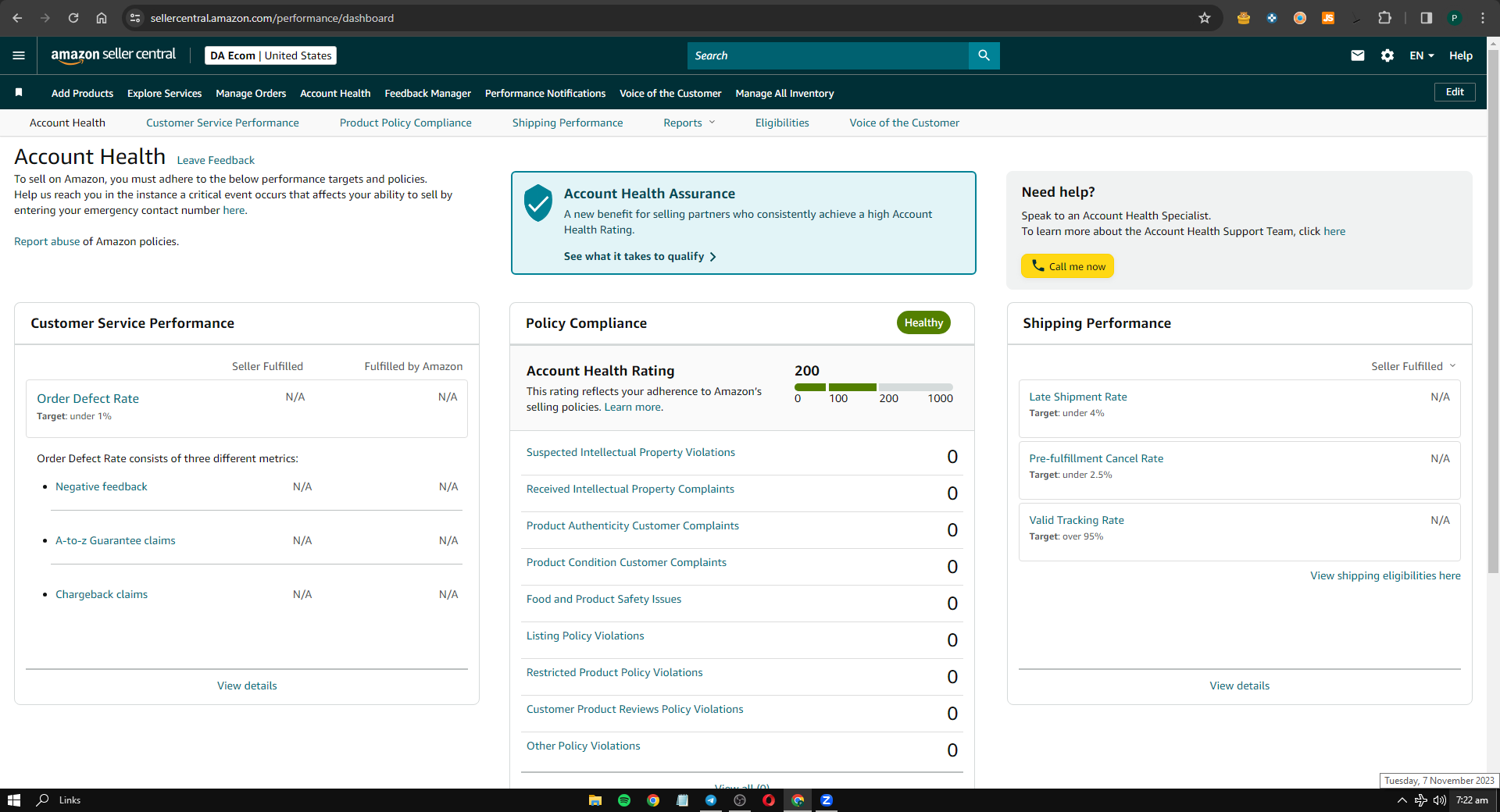Toggle the browser side panel icon
The width and height of the screenshot is (1500, 812).
point(1426,18)
